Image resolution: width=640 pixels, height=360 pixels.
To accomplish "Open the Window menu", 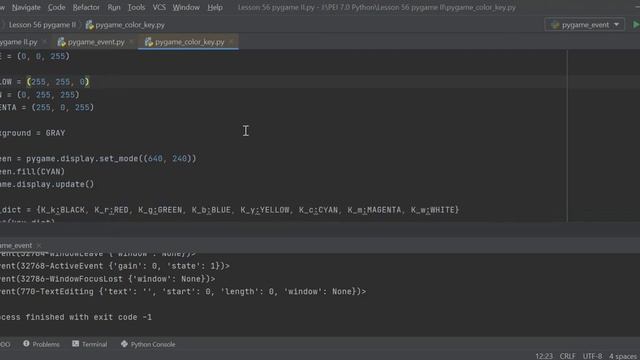I will pos(186,7).
